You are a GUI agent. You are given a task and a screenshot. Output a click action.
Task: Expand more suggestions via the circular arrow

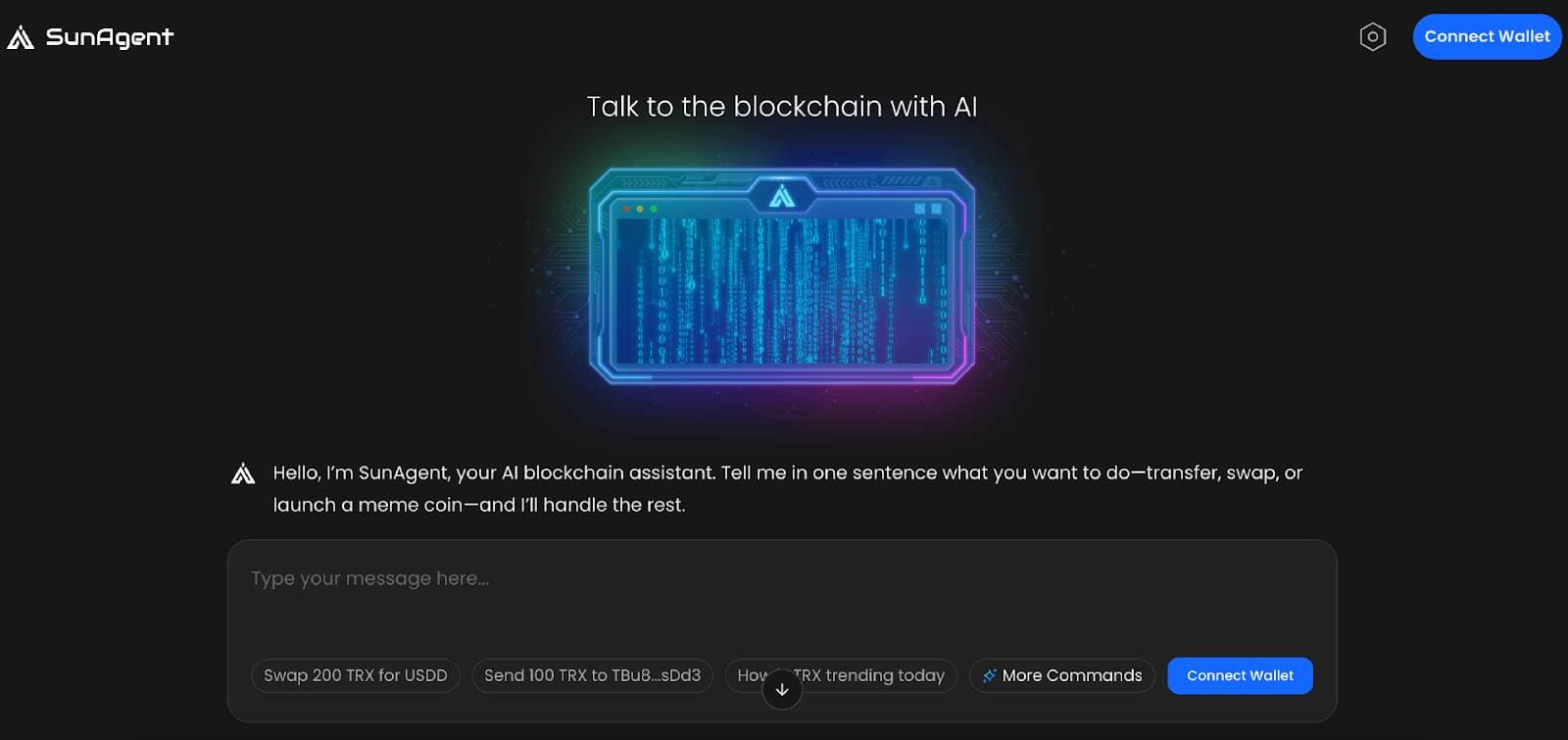pyautogui.click(x=781, y=689)
